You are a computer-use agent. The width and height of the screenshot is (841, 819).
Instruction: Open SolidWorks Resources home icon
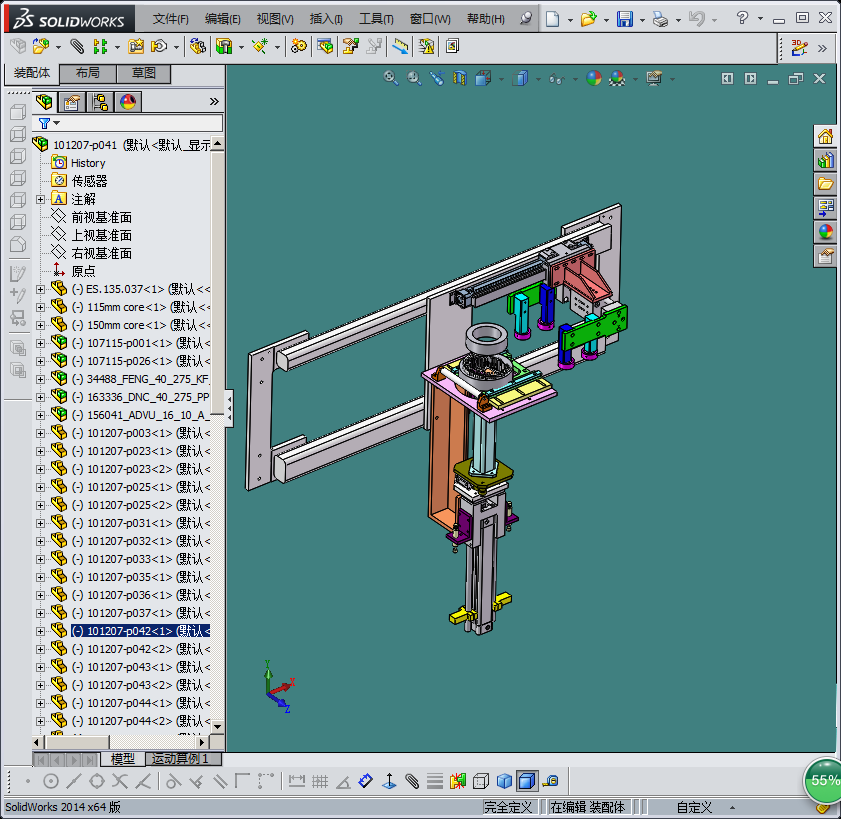825,137
